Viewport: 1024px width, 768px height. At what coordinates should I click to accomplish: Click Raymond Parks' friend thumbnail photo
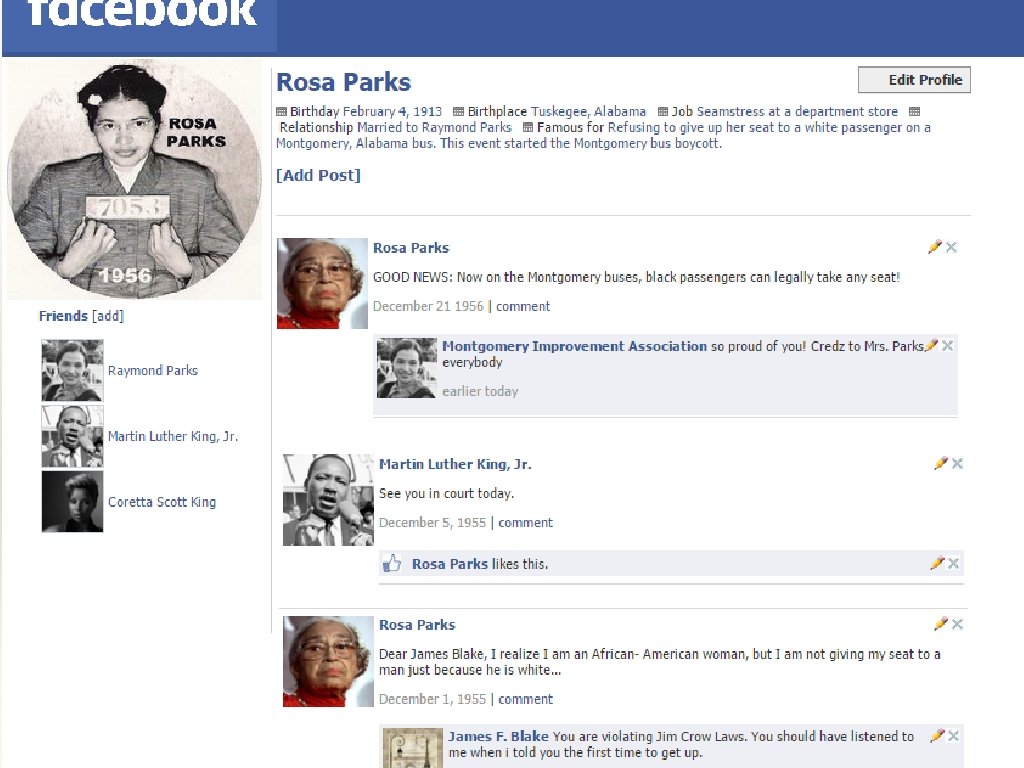pyautogui.click(x=72, y=370)
